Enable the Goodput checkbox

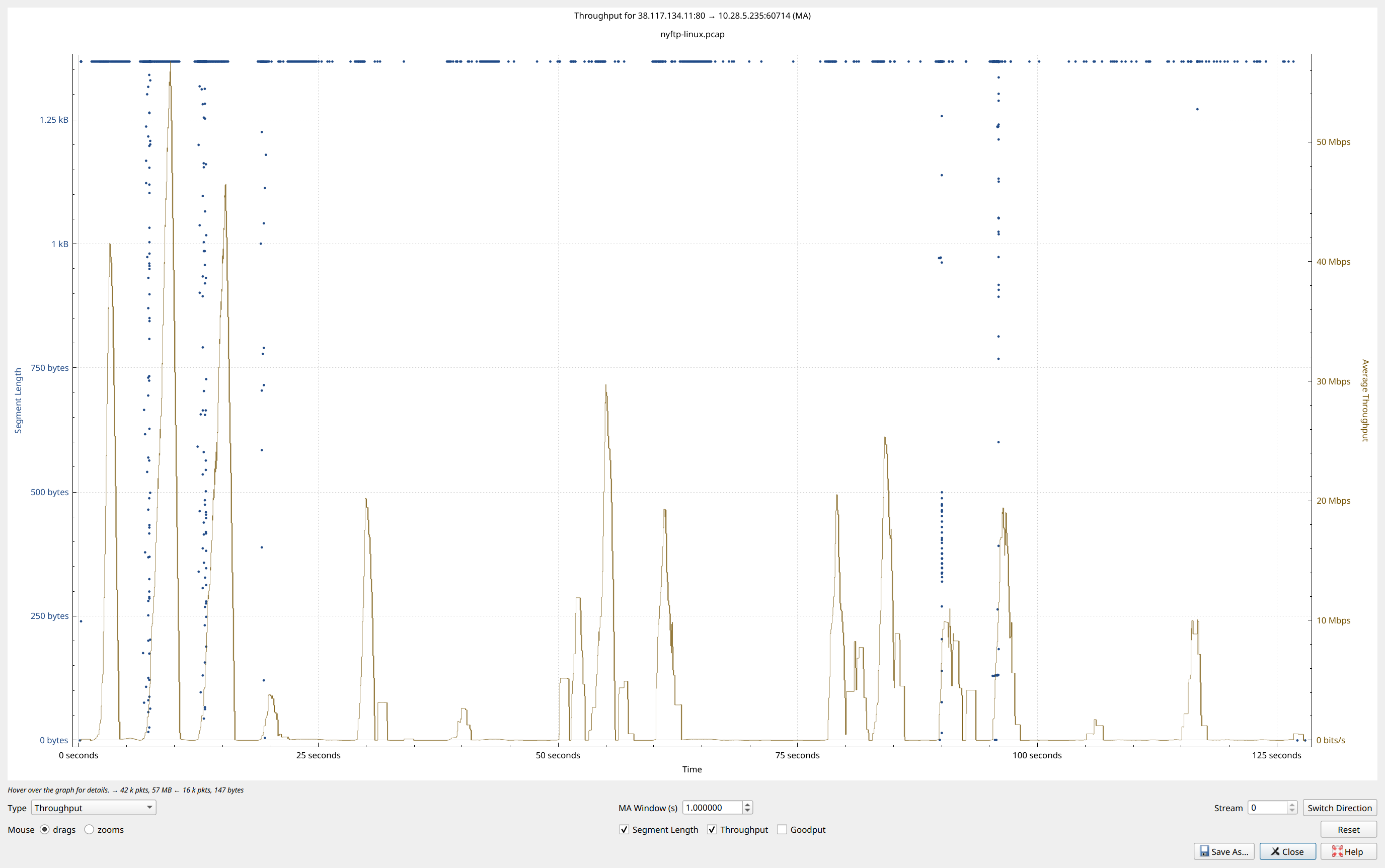[782, 830]
